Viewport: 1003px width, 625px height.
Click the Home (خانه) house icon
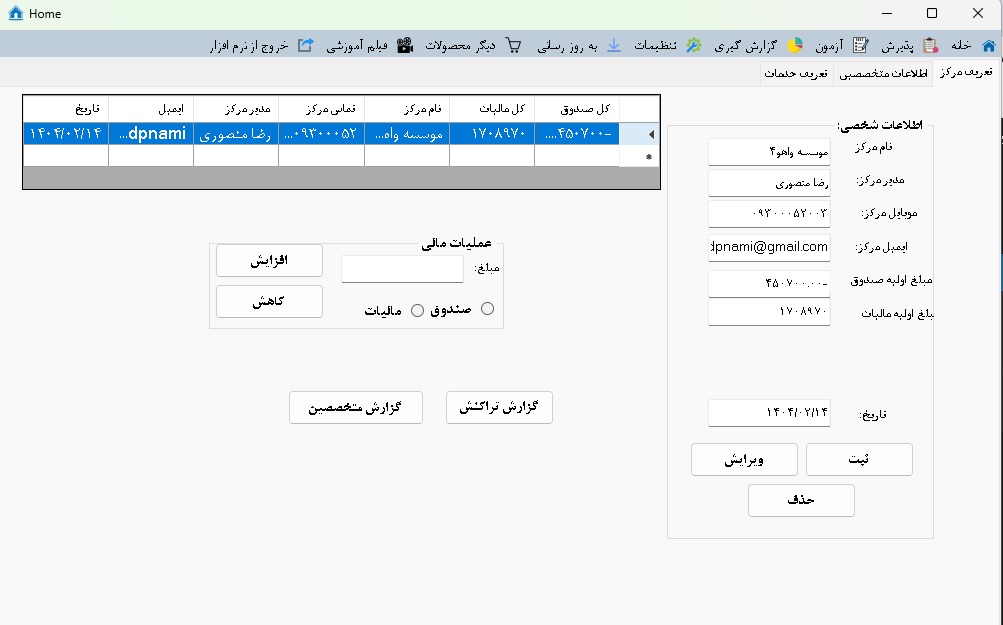click(x=988, y=45)
